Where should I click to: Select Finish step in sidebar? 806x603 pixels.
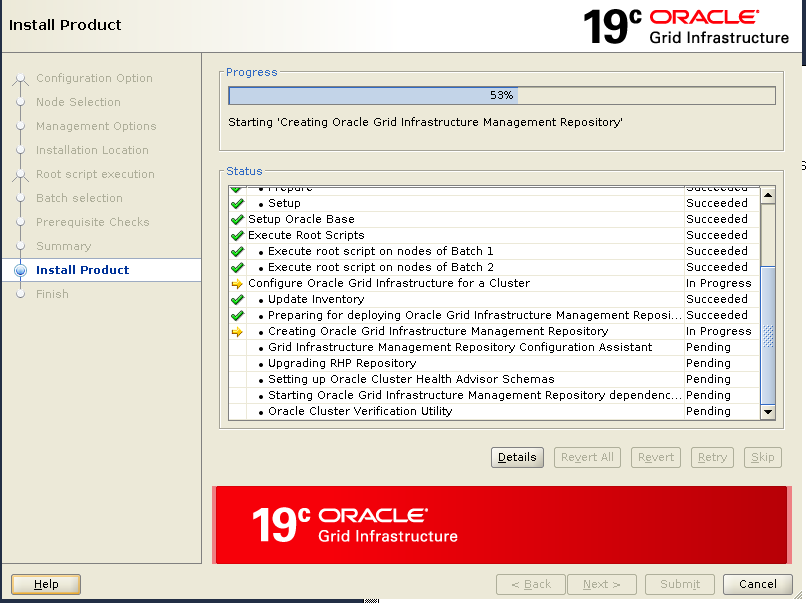(52, 294)
